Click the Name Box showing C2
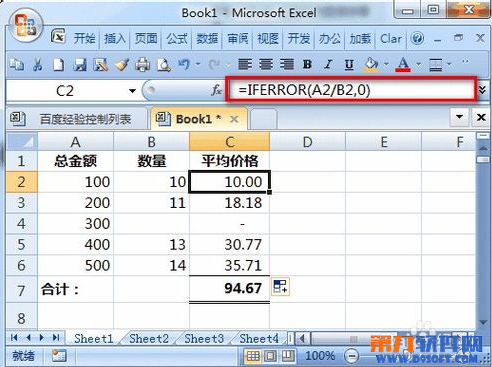Screen dimensions: 492x367 click(x=65, y=91)
